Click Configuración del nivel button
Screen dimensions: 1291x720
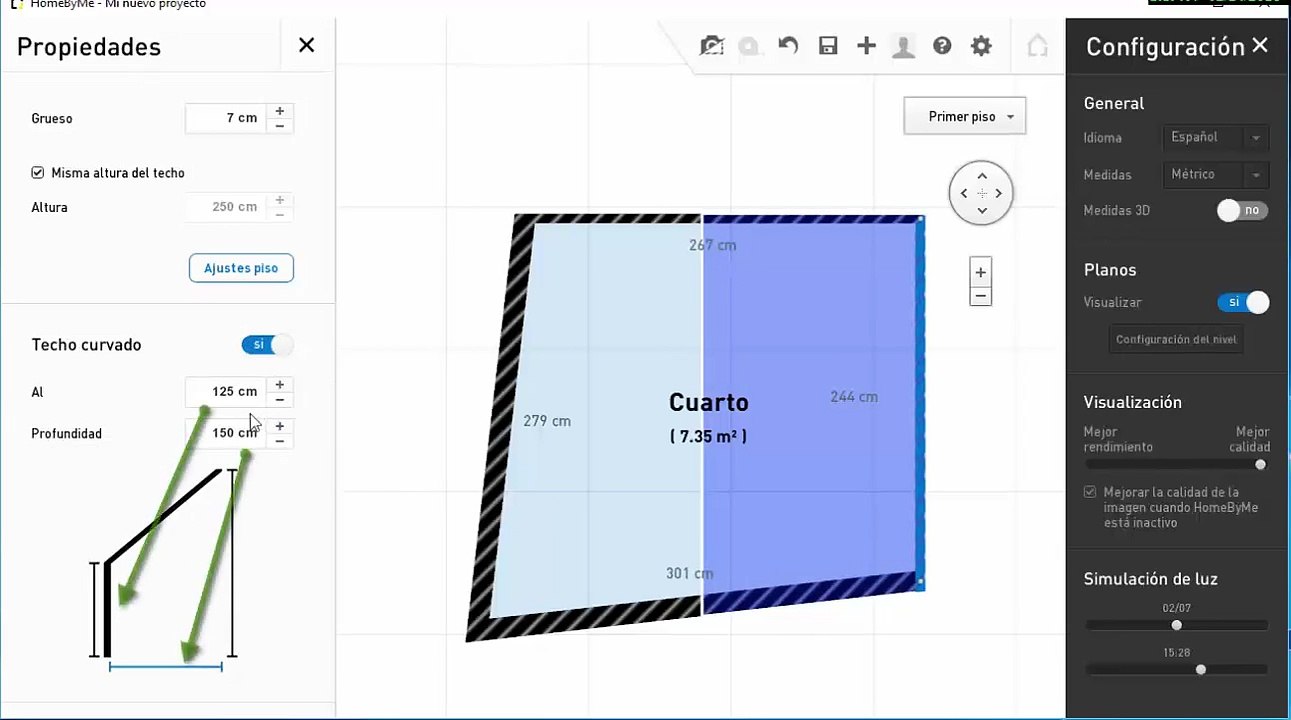click(1176, 339)
